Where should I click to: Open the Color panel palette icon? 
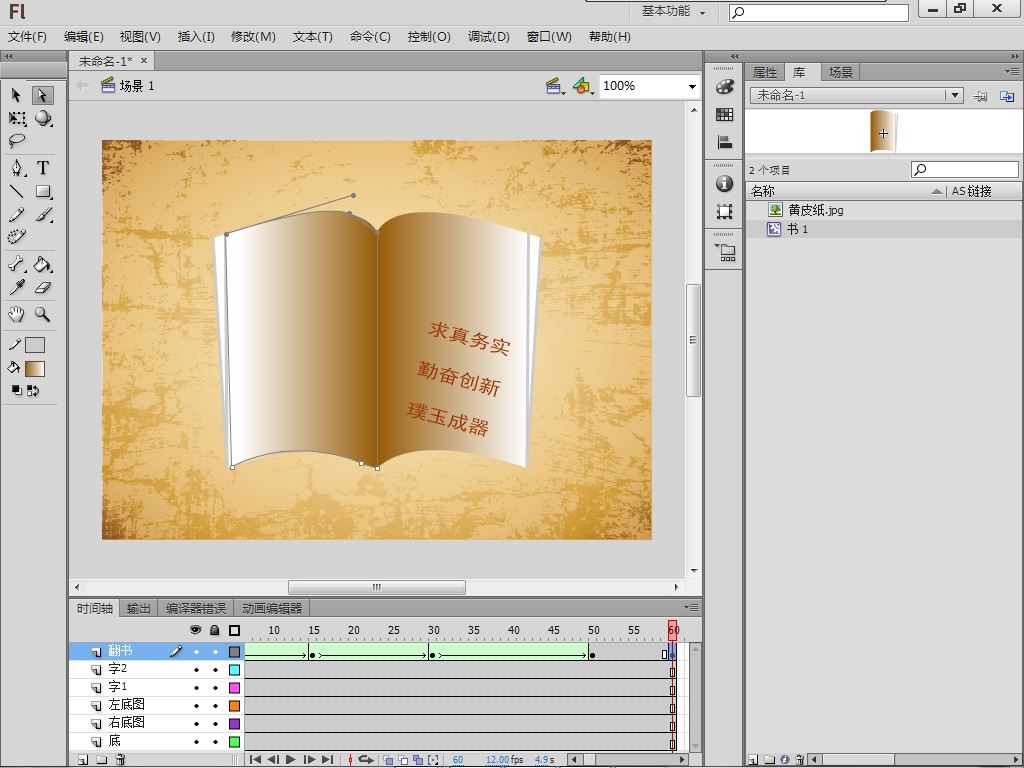pos(724,87)
